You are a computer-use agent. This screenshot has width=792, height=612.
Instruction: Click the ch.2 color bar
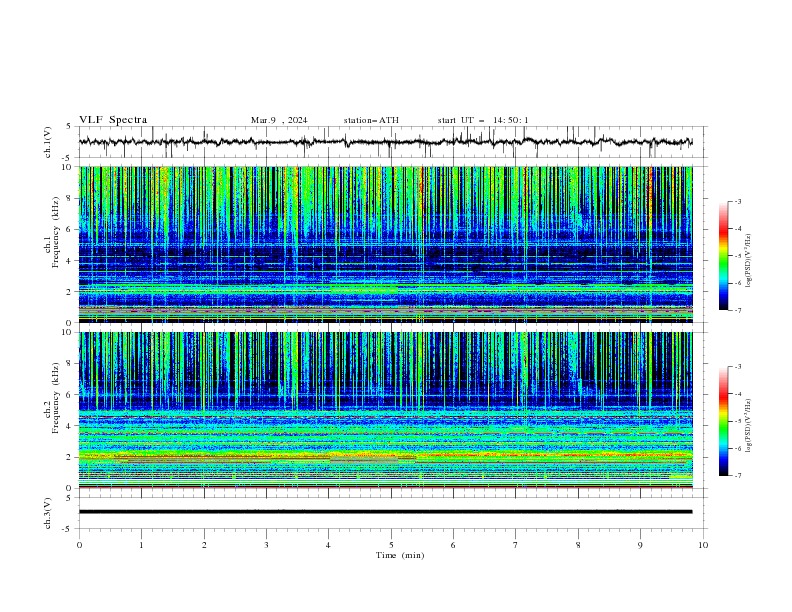723,421
